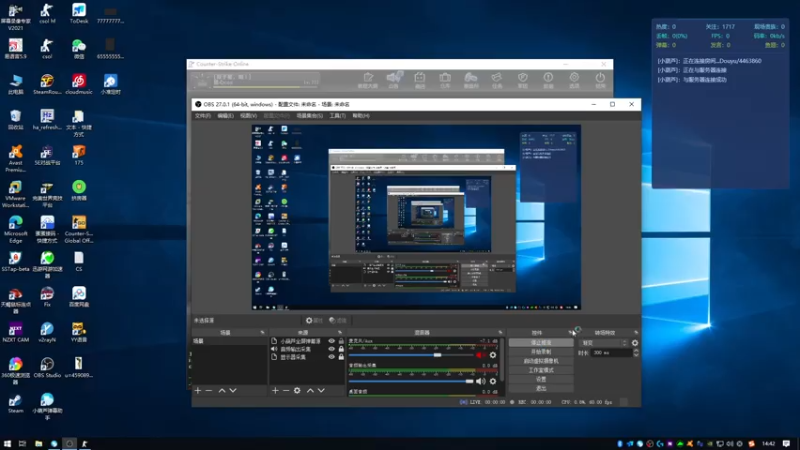
Task: Open desktop audio settings gear in mixer
Action: coord(493,381)
